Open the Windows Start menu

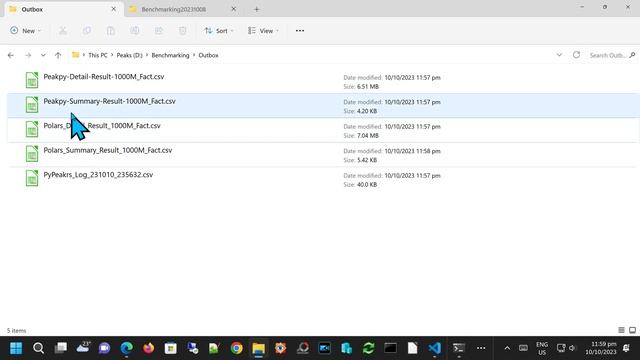click(x=16, y=348)
